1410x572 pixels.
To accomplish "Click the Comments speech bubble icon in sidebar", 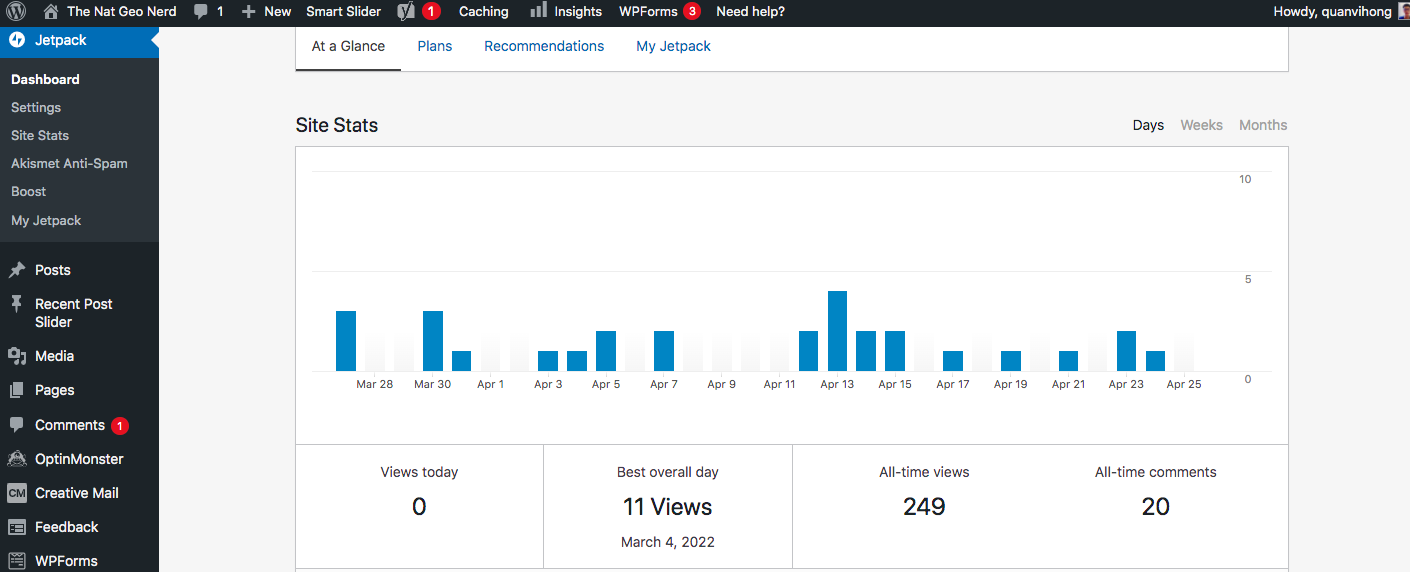I will tap(17, 425).
